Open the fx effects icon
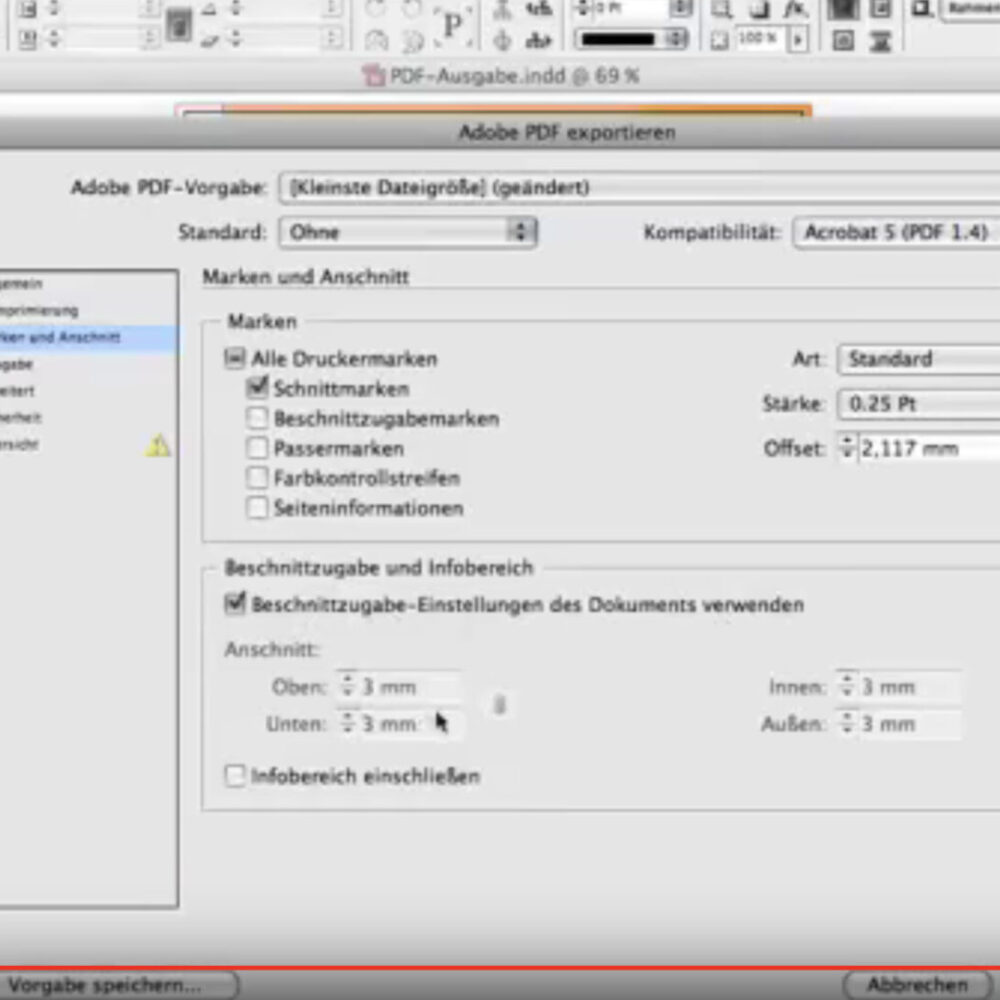Screen dimensions: 1000x1000 click(x=795, y=9)
